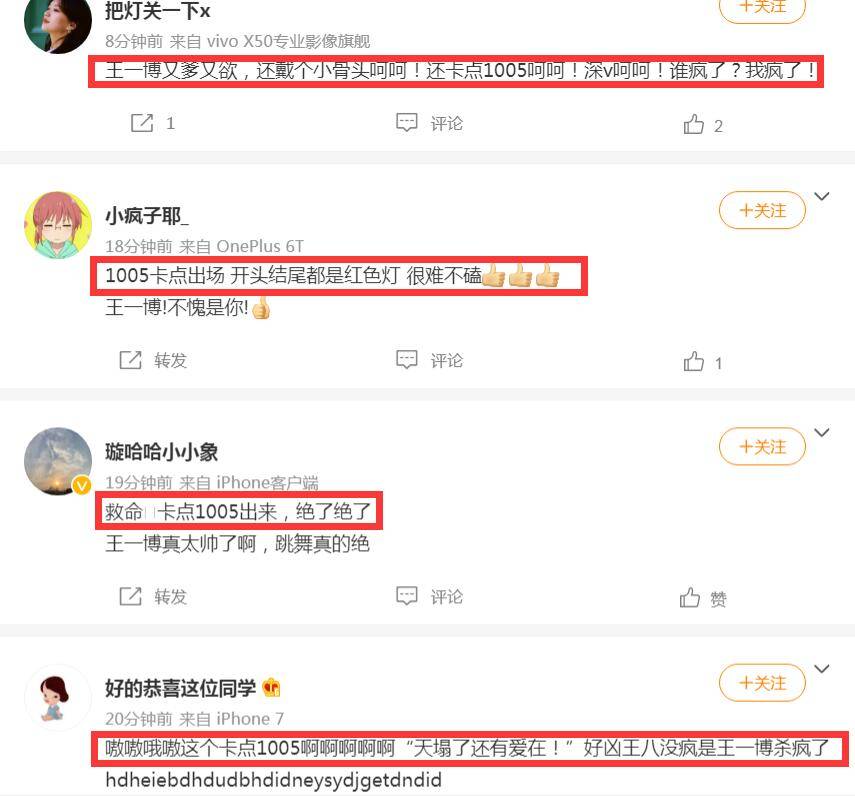This screenshot has height=796, width=855.
Task: Expand options chevron for 小疯子耶_ post
Action: [822, 196]
